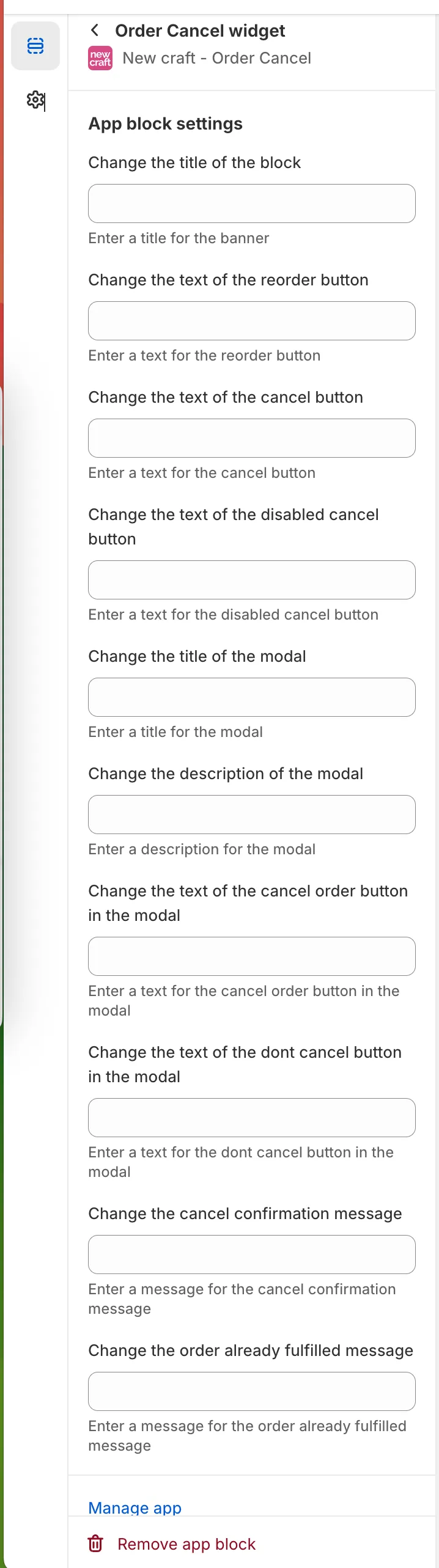Click the block title input field
Screen dimensions: 439x1568
click(x=251, y=203)
